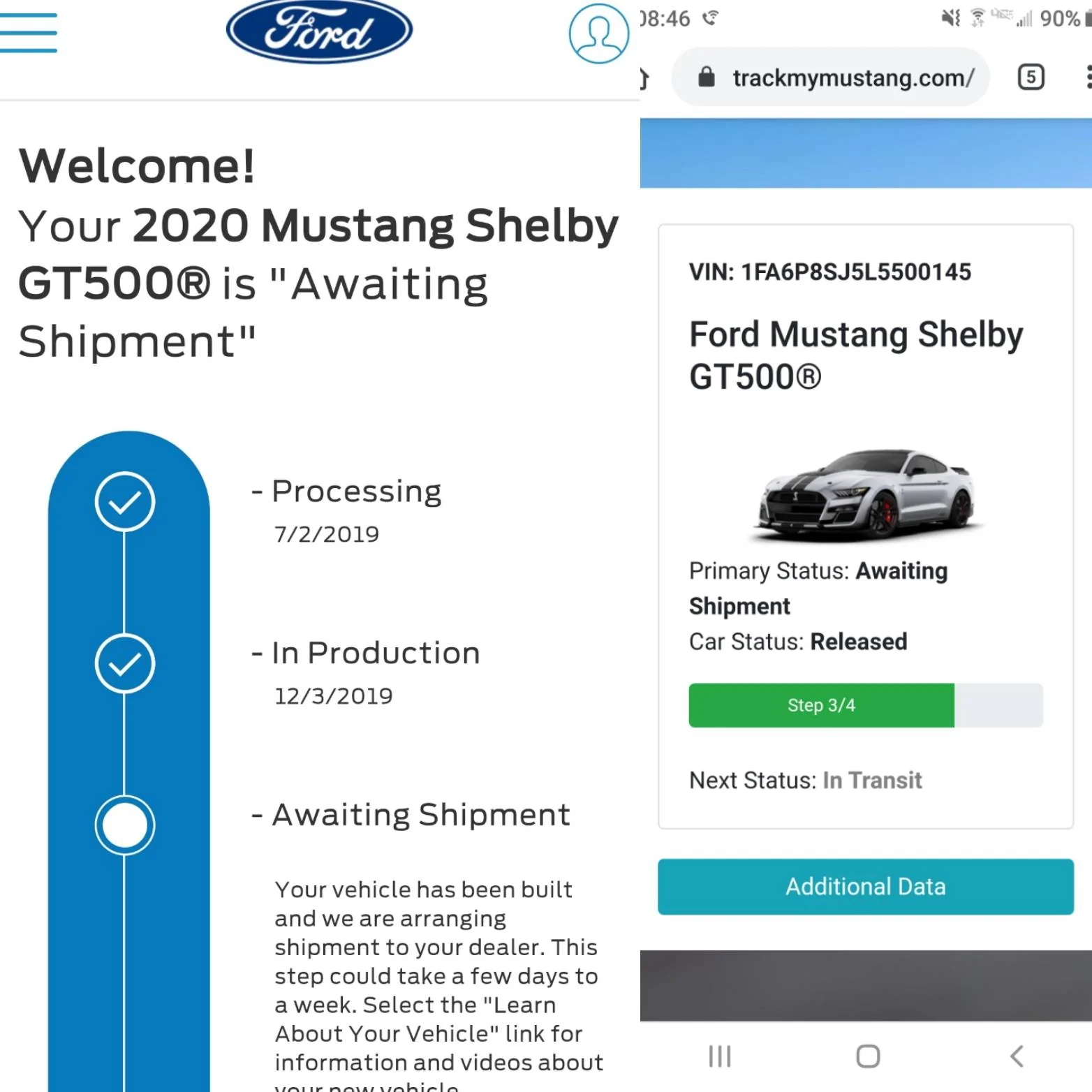Viewport: 1092px width, 1092px height.
Task: Open the browser three-dot overflow menu
Action: coord(1088,77)
